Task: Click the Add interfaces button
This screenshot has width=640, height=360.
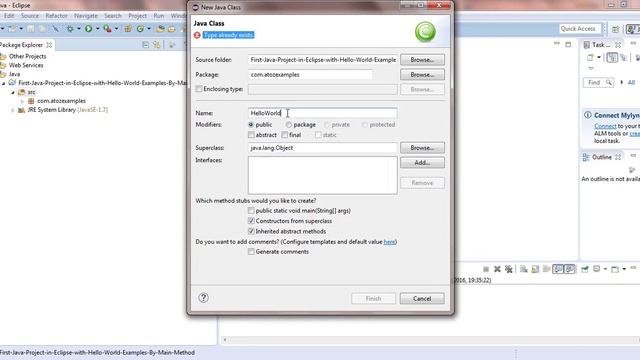Action: [422, 162]
